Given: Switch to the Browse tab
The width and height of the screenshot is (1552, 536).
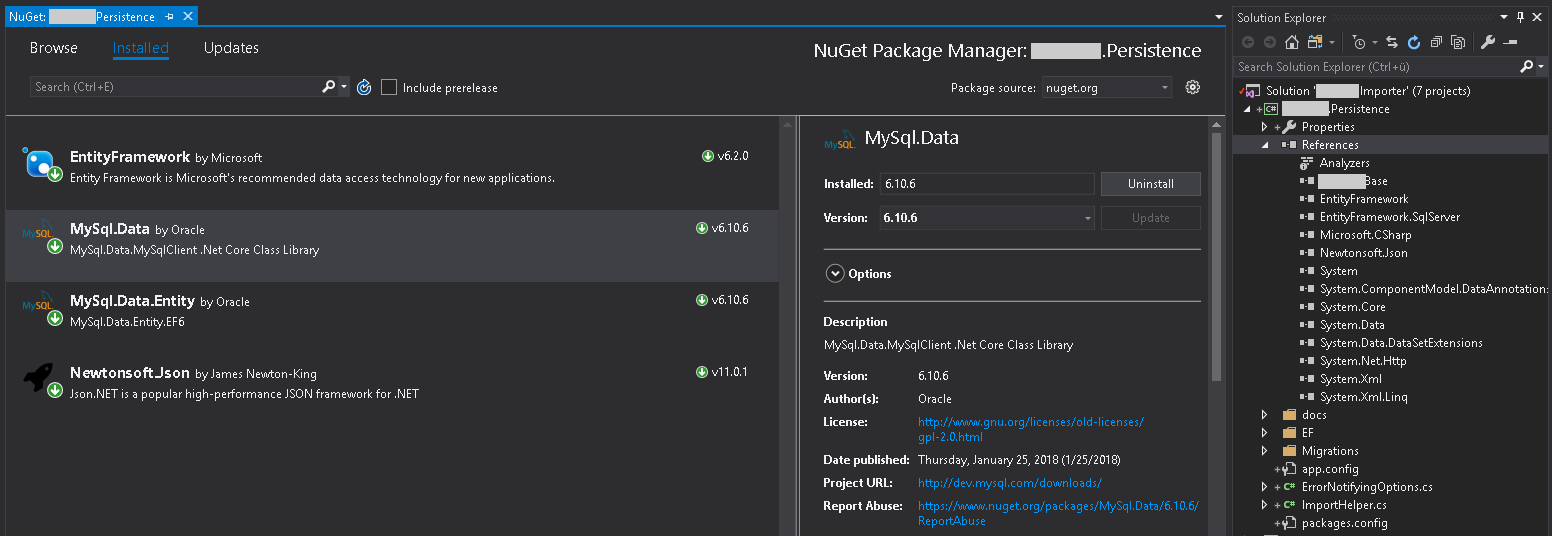Looking at the screenshot, I should 53,48.
